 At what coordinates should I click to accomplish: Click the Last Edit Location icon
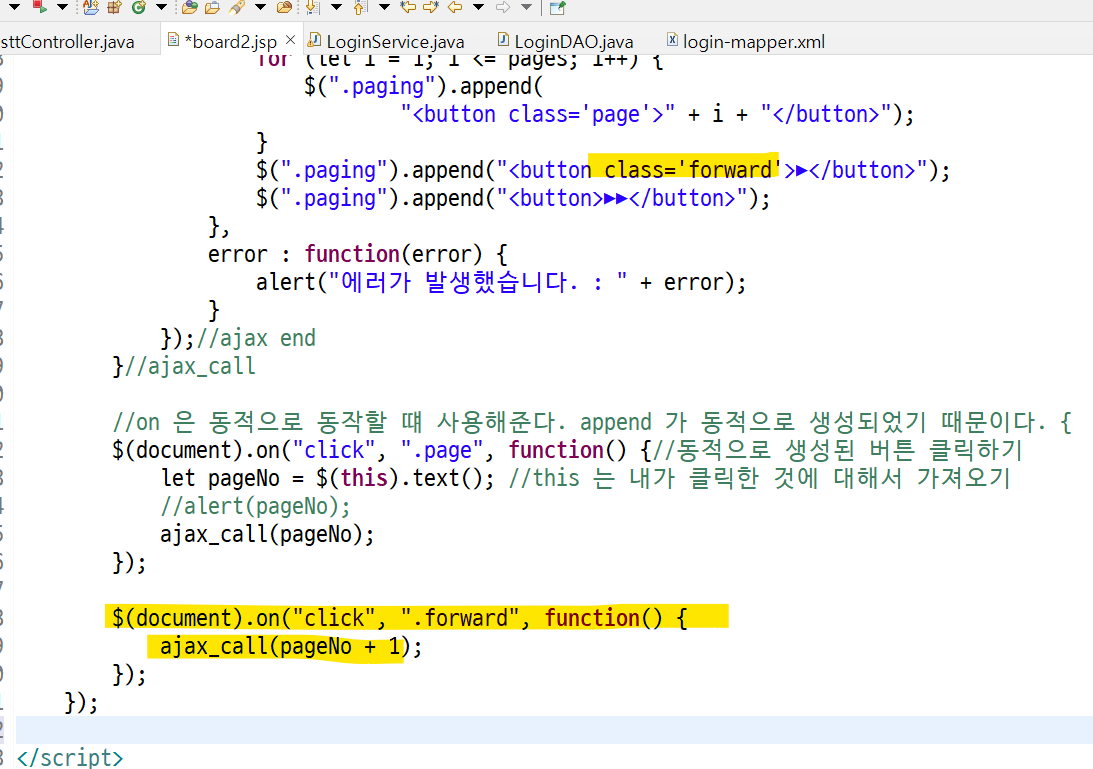coord(408,8)
